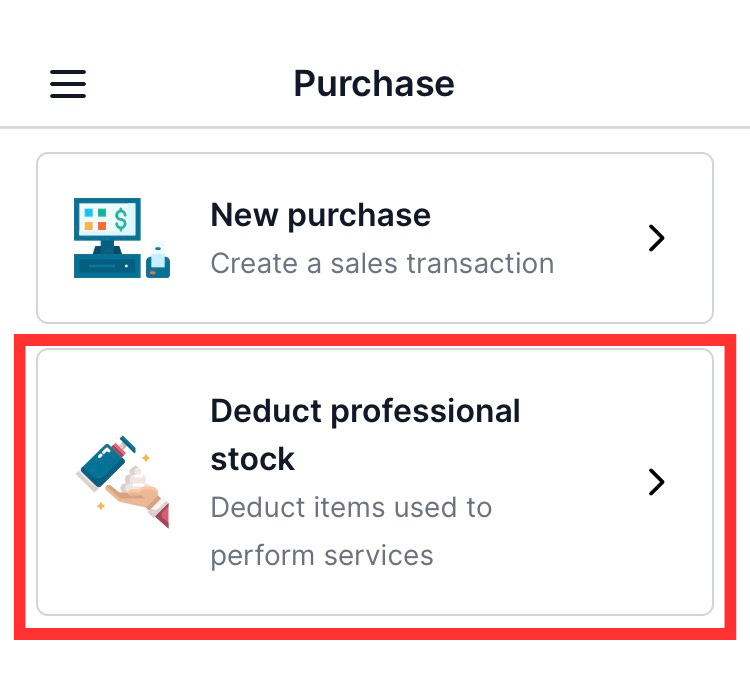
Task: Click the New purchase heading
Action: pos(320,215)
